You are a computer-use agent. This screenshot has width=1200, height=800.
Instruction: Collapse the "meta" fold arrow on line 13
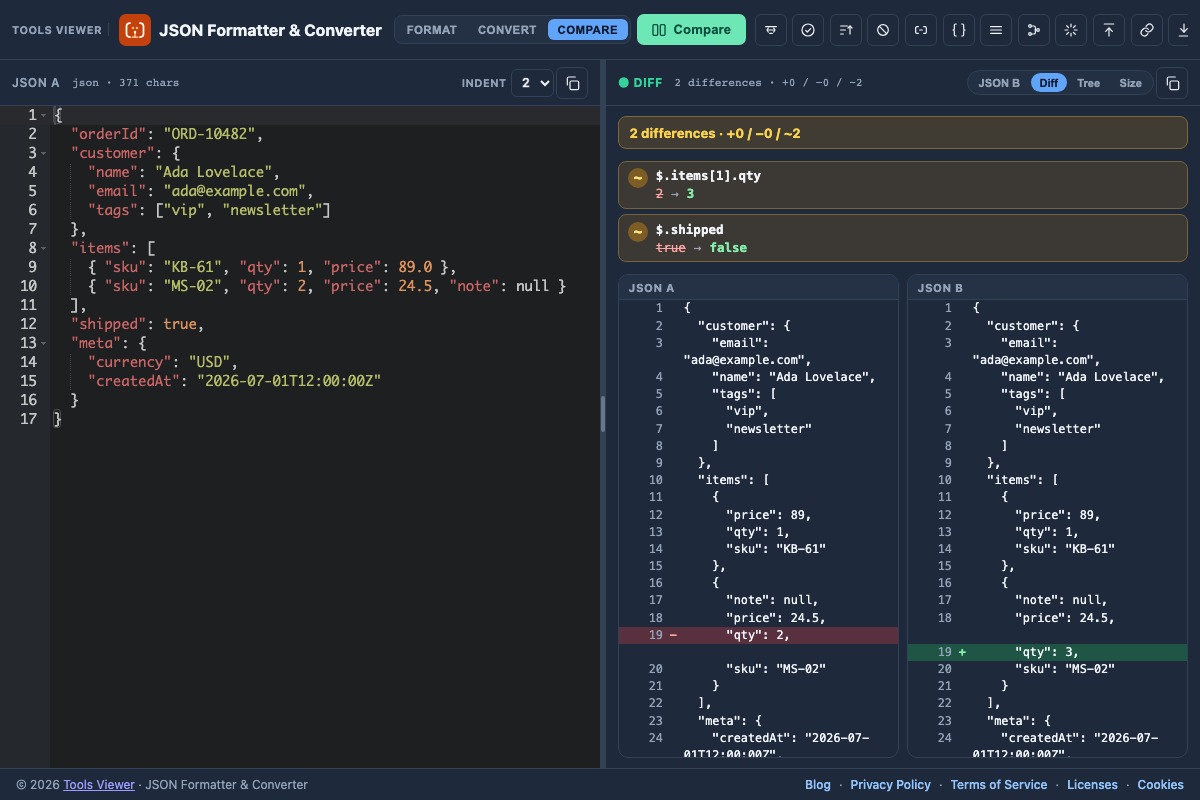(x=45, y=343)
